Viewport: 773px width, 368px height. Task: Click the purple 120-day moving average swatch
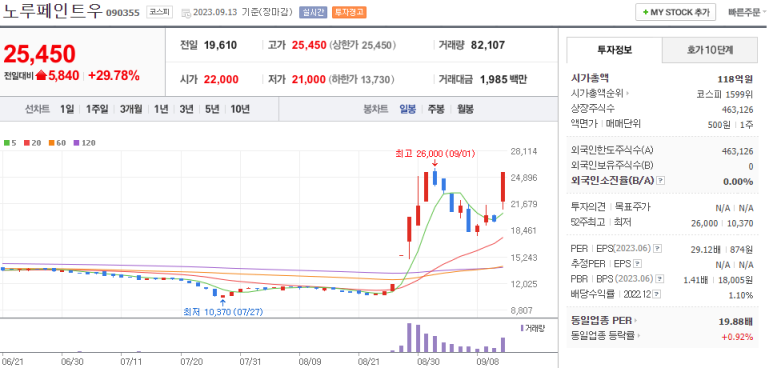[x=76, y=143]
